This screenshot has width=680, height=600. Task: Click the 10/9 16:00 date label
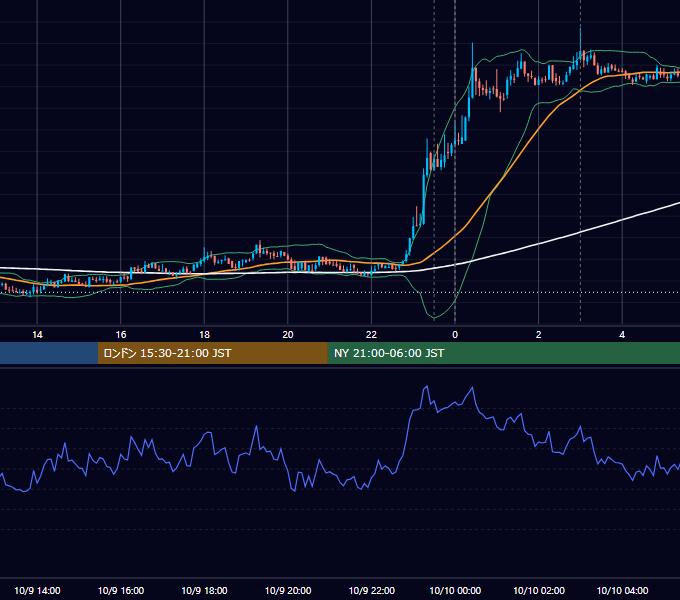click(121, 590)
